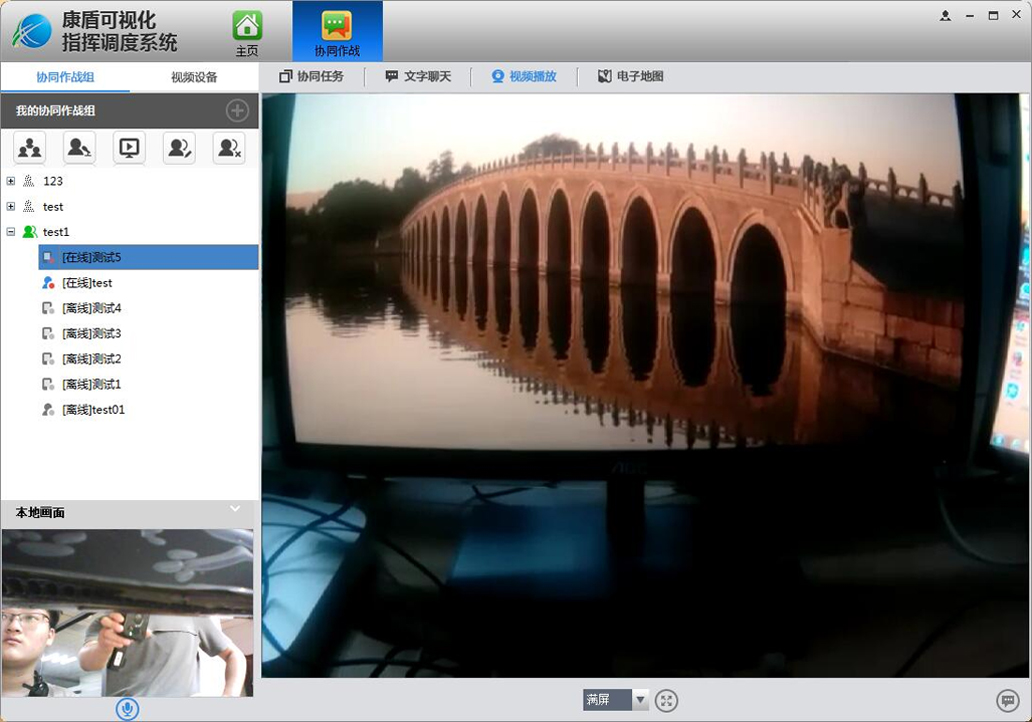Click the group members icon button
The width and height of the screenshot is (1032, 722).
pos(30,148)
